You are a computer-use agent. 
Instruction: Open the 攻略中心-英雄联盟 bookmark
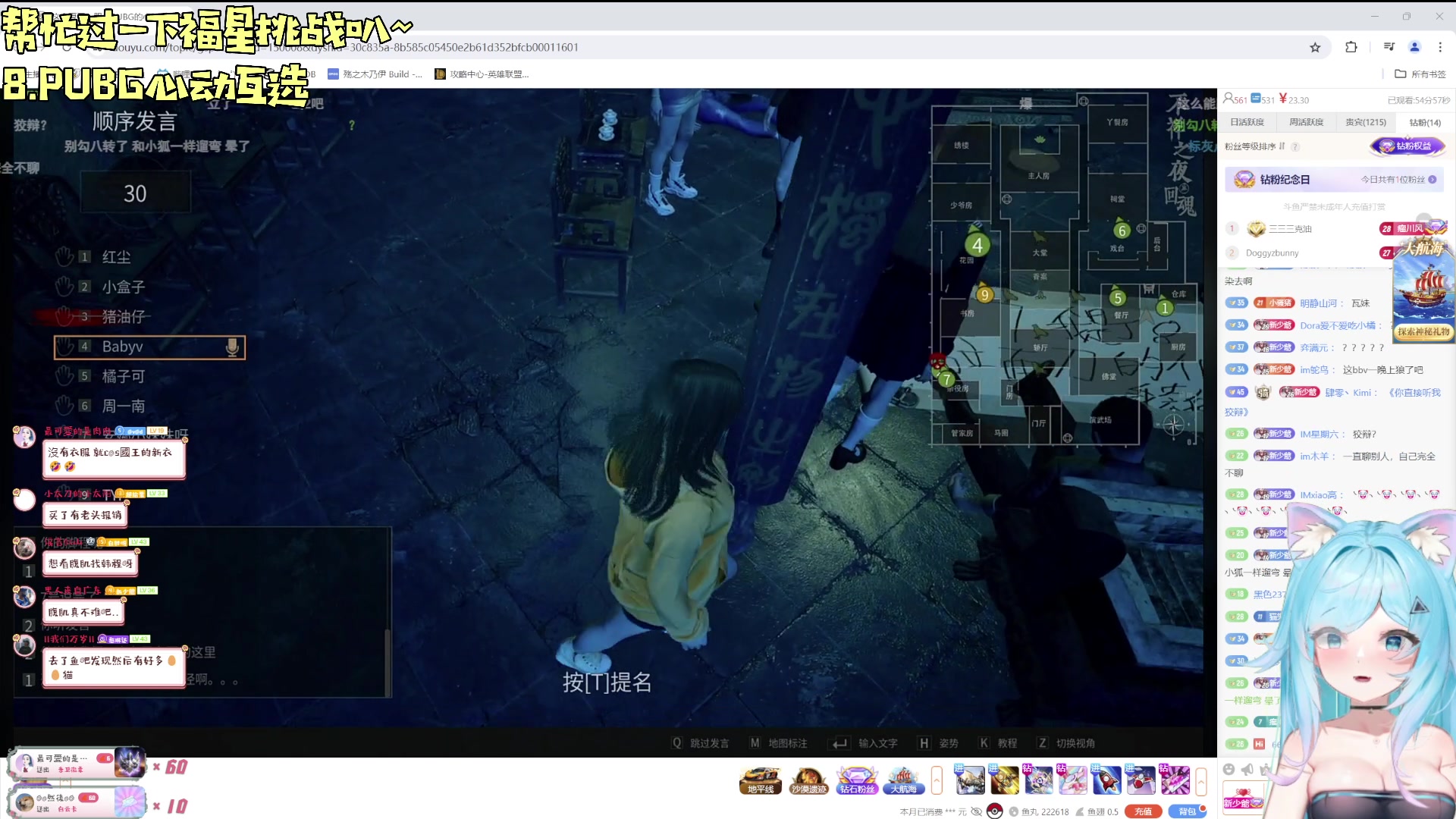[x=482, y=74]
